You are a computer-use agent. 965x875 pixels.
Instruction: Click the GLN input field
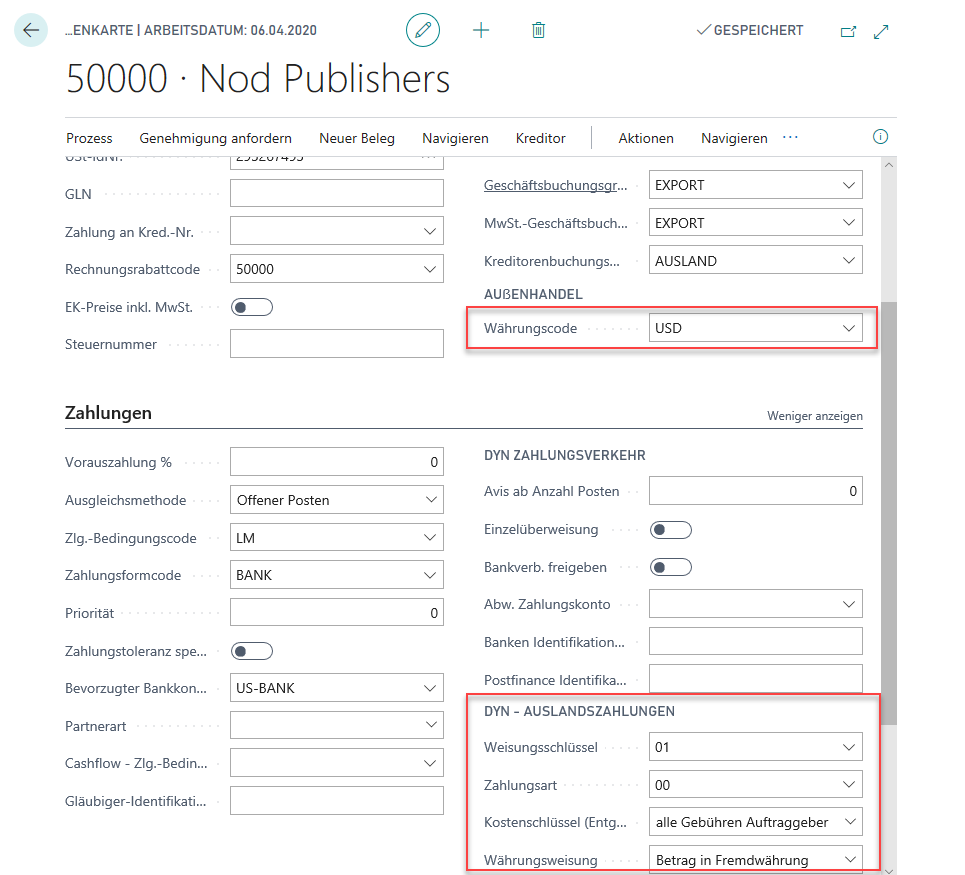[x=337, y=193]
